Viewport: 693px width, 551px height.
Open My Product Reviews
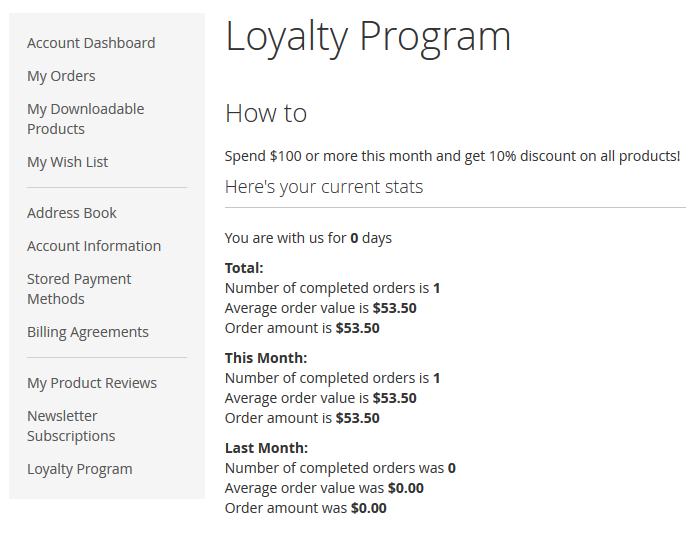(92, 383)
